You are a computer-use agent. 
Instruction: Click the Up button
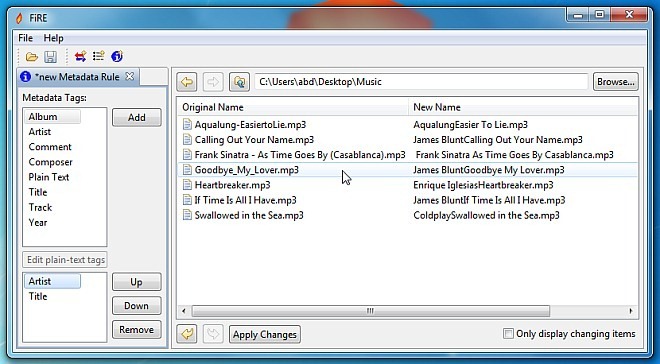[136, 282]
